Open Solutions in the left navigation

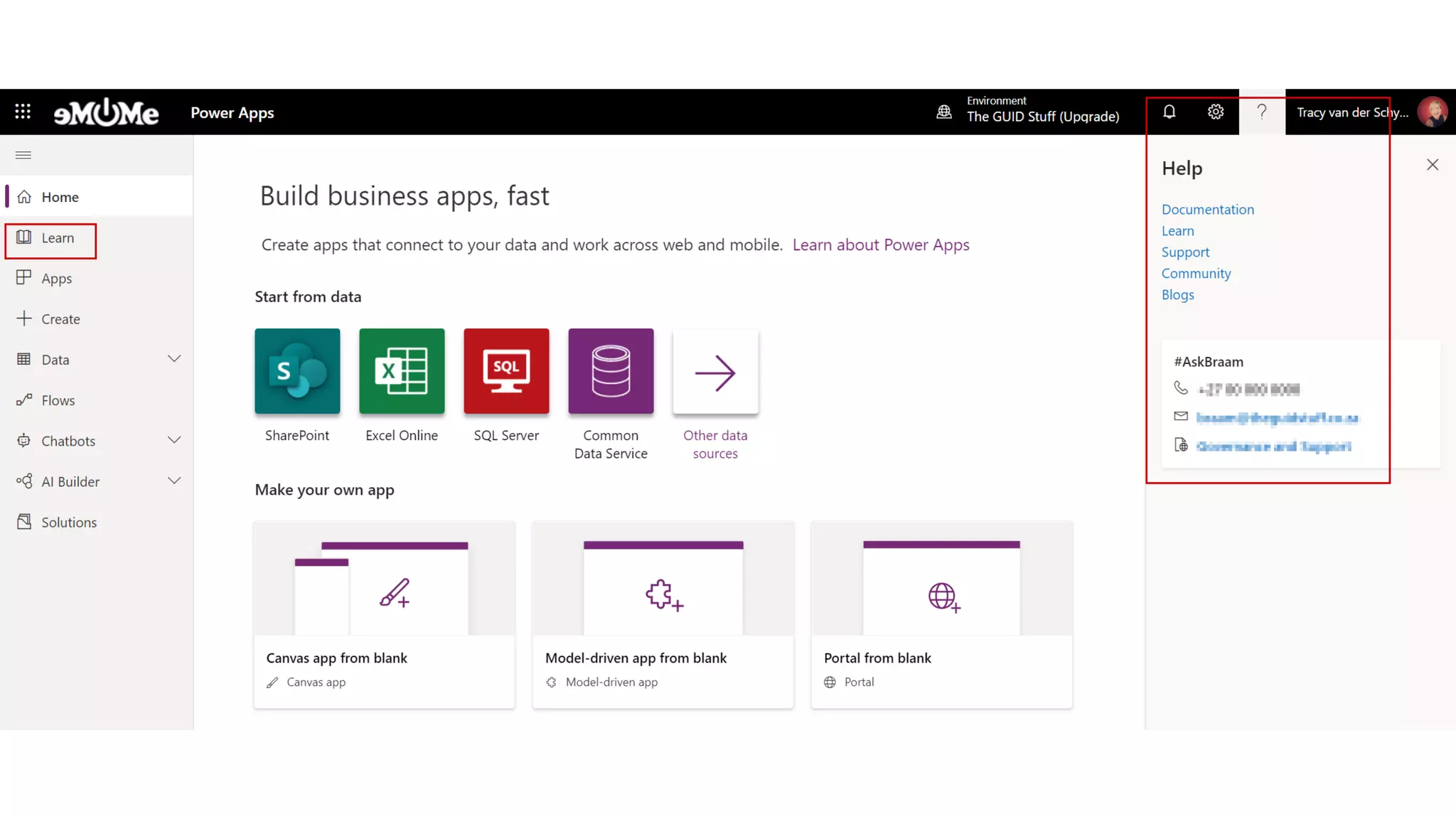tap(68, 523)
